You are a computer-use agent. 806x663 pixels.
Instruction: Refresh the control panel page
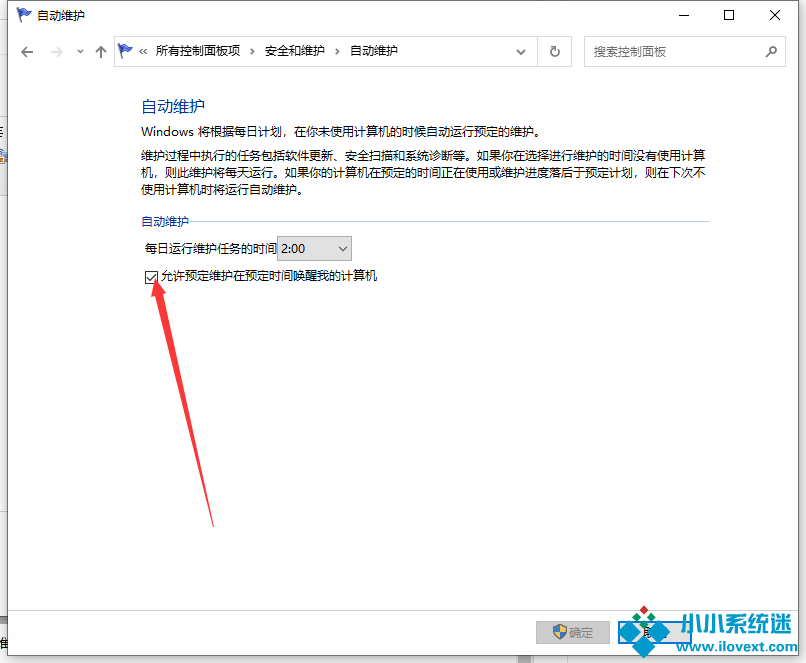pyautogui.click(x=555, y=51)
